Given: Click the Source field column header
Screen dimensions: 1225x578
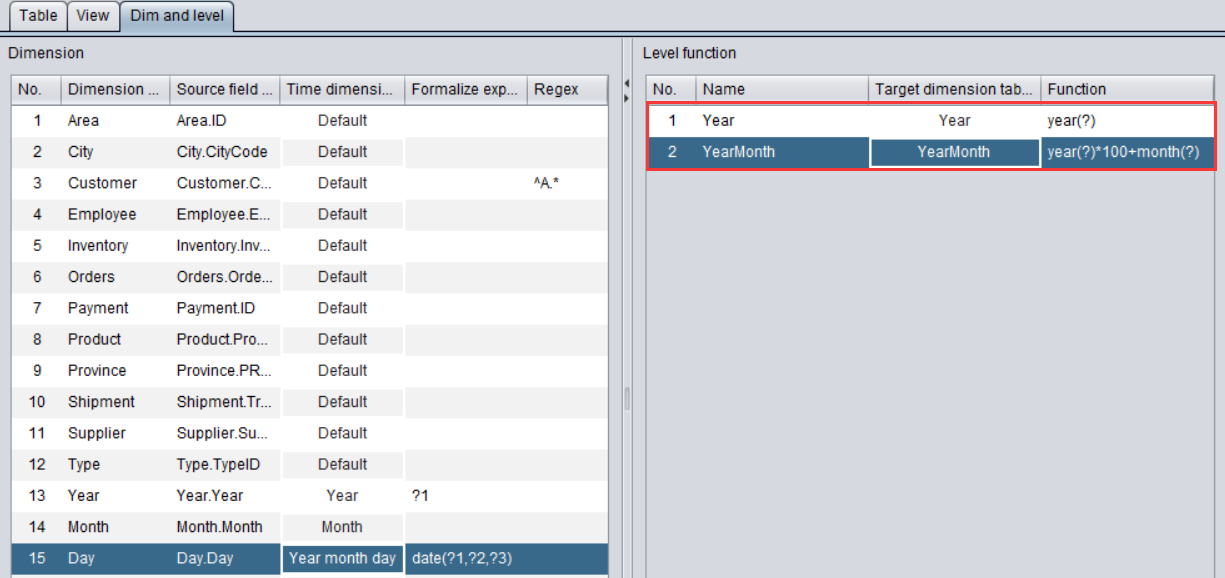Looking at the screenshot, I should point(224,89).
